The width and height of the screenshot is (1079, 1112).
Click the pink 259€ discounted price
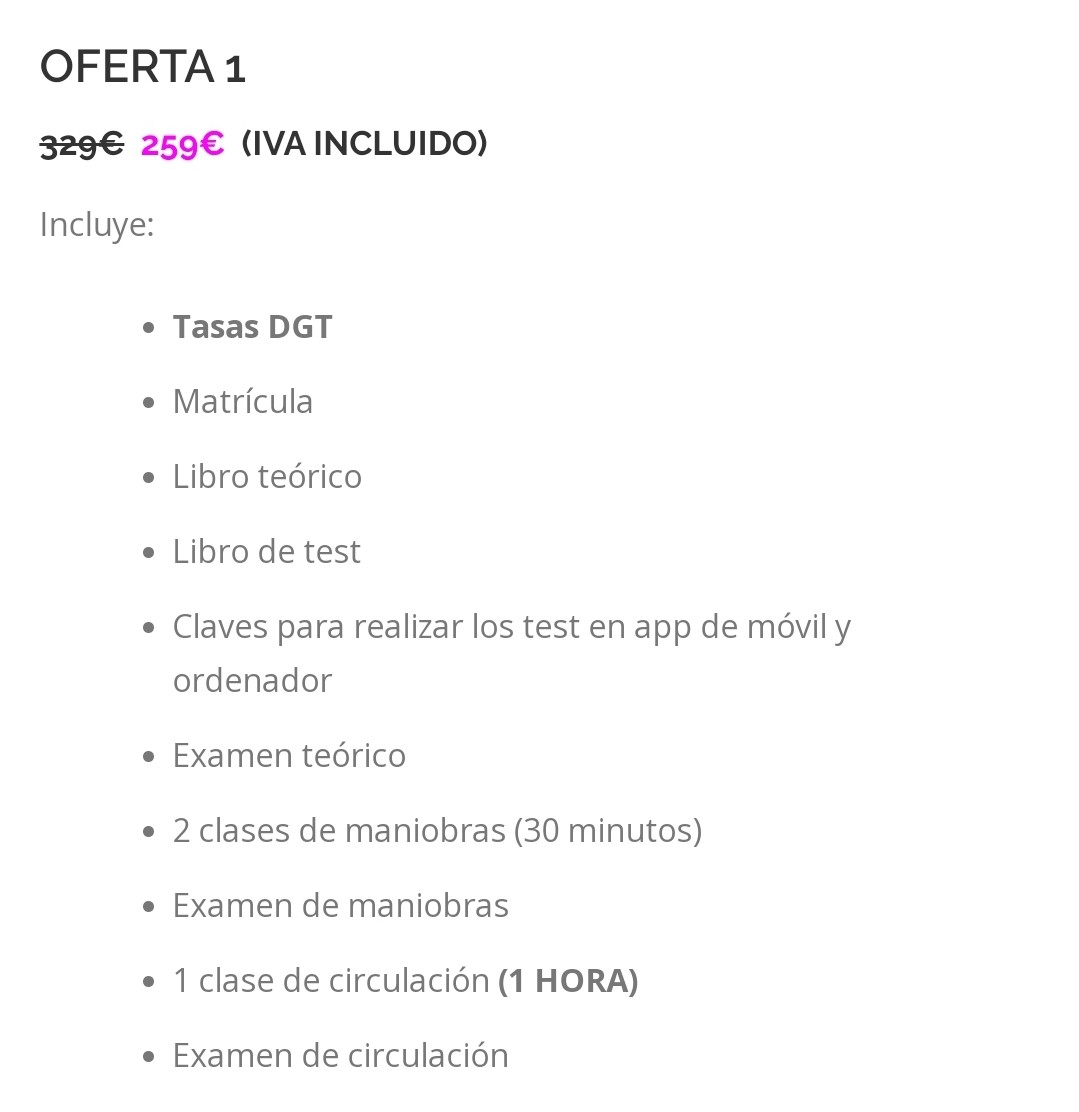[x=182, y=145]
